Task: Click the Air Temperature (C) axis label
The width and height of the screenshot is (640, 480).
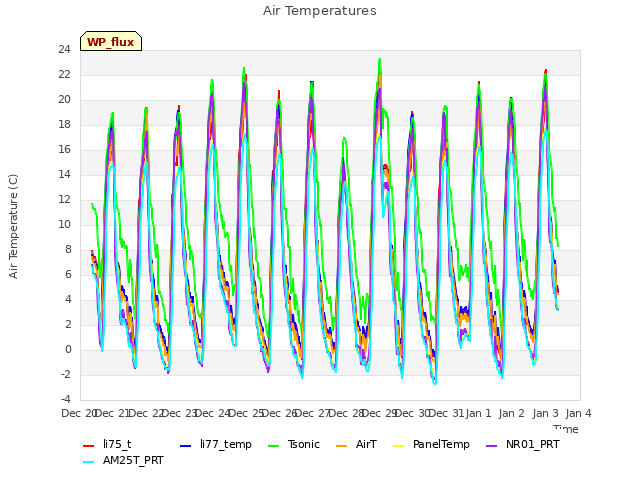Action: [13, 226]
